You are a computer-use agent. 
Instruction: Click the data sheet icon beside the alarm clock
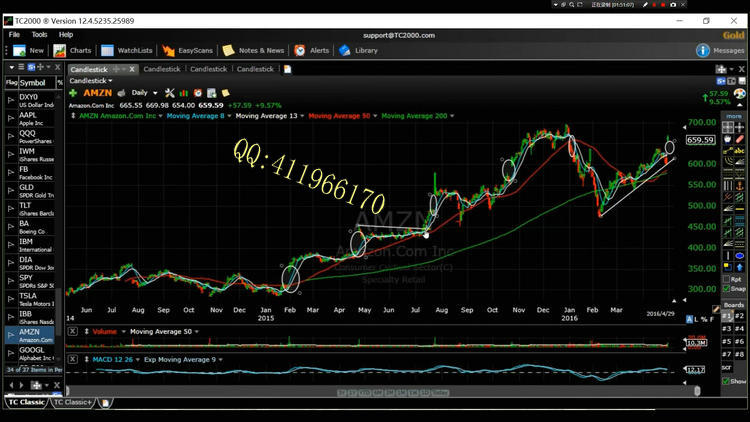pyautogui.click(x=211, y=93)
